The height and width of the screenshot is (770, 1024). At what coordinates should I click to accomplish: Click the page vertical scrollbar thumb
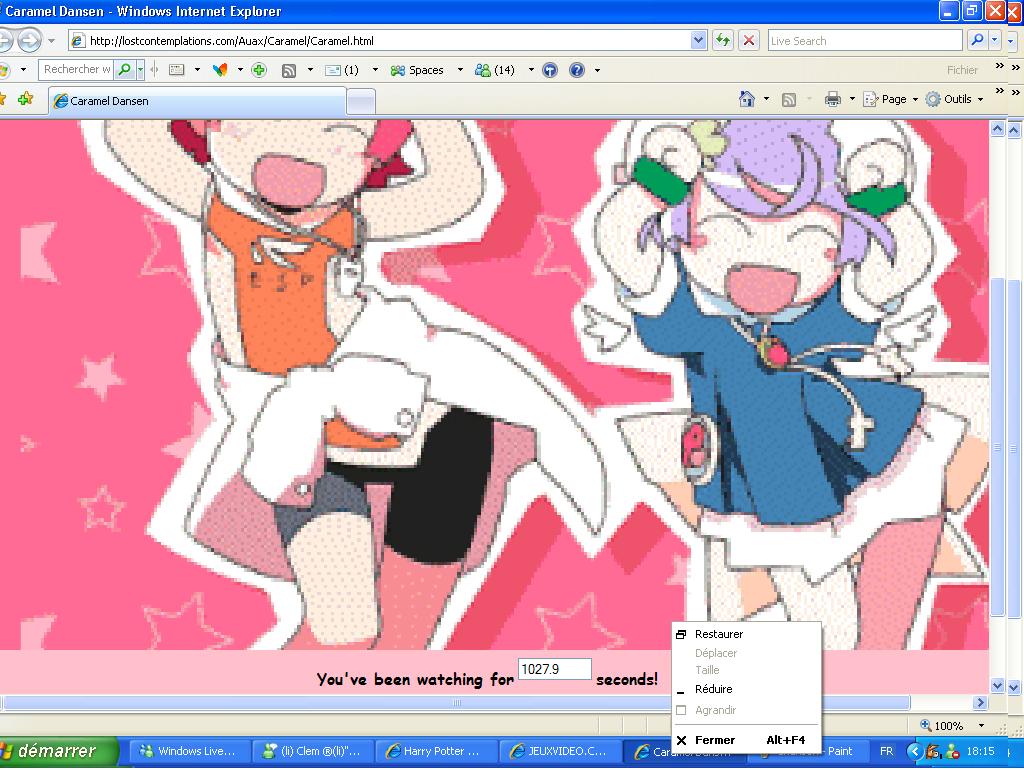997,447
